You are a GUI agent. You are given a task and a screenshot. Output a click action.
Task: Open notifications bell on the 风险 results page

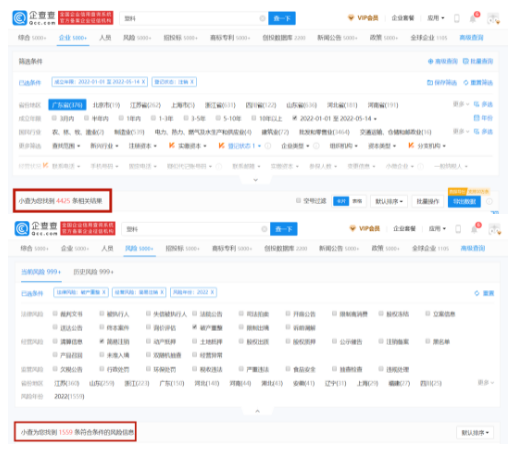click(x=474, y=229)
